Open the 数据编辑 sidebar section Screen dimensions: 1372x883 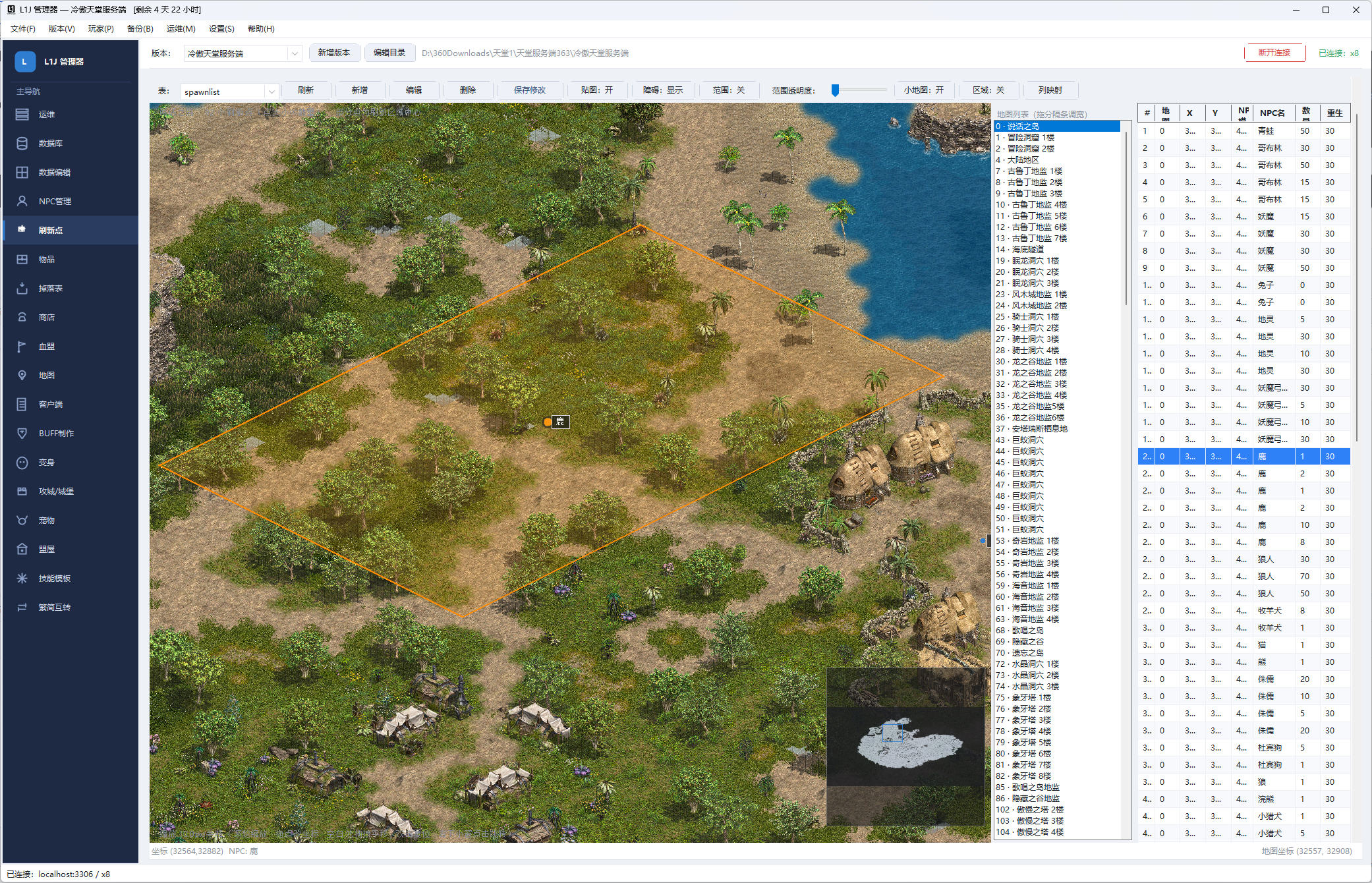click(71, 173)
